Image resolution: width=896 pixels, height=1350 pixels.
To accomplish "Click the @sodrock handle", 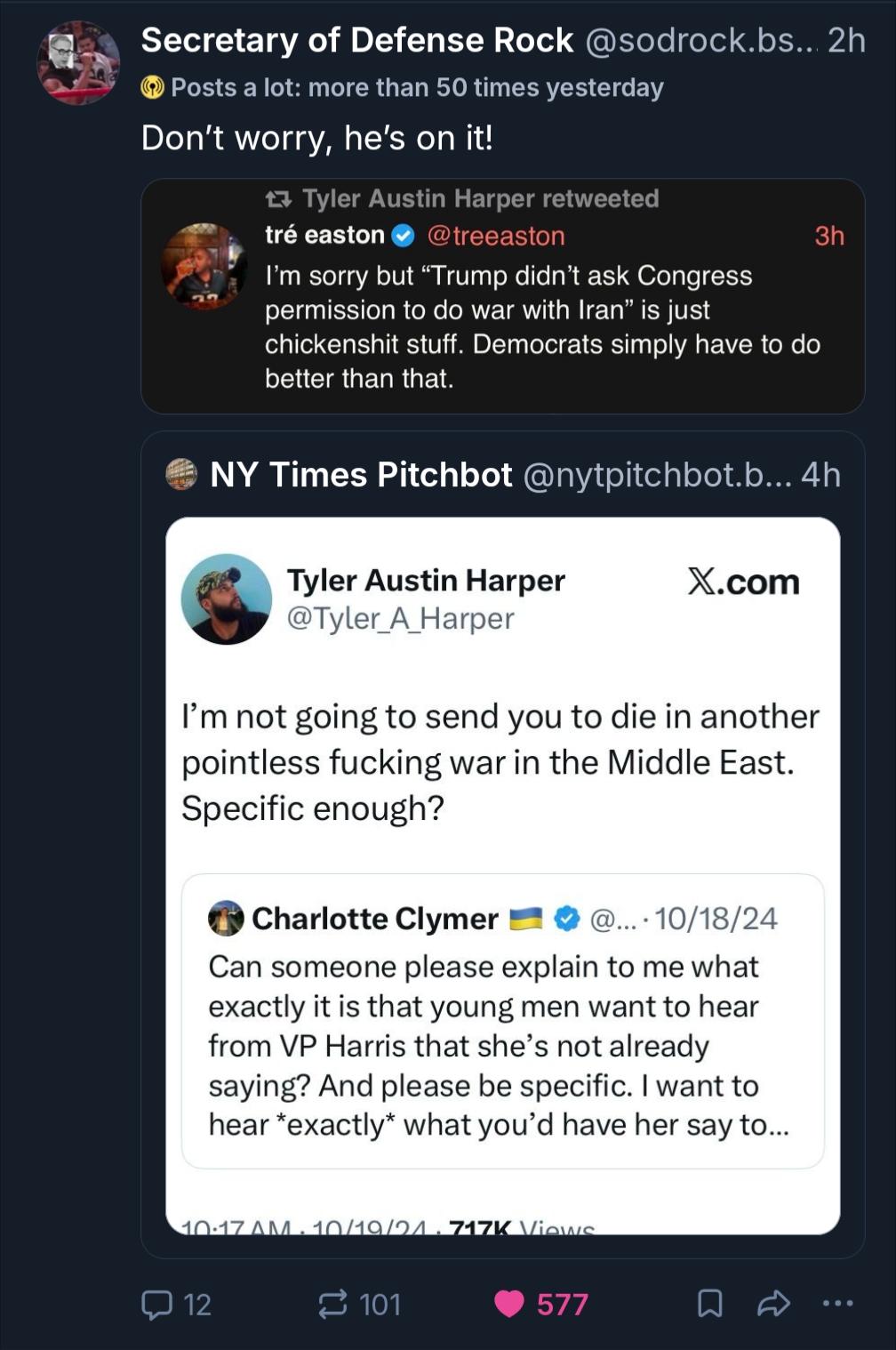I will (702, 40).
